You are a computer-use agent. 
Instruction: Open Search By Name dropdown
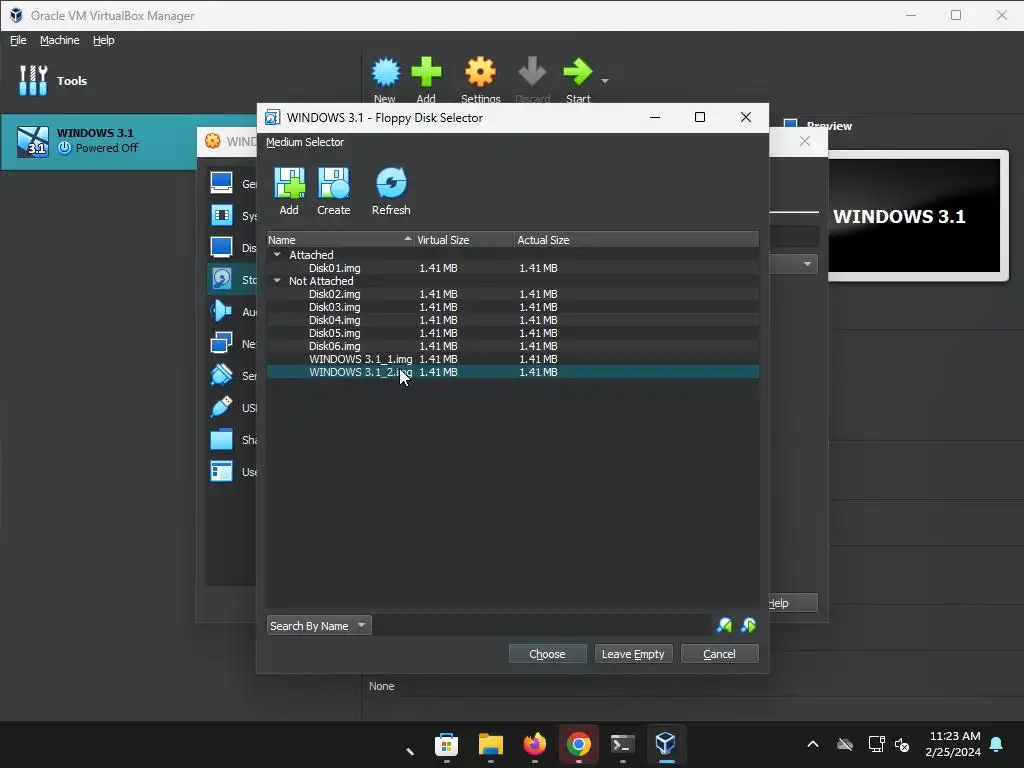click(x=319, y=626)
